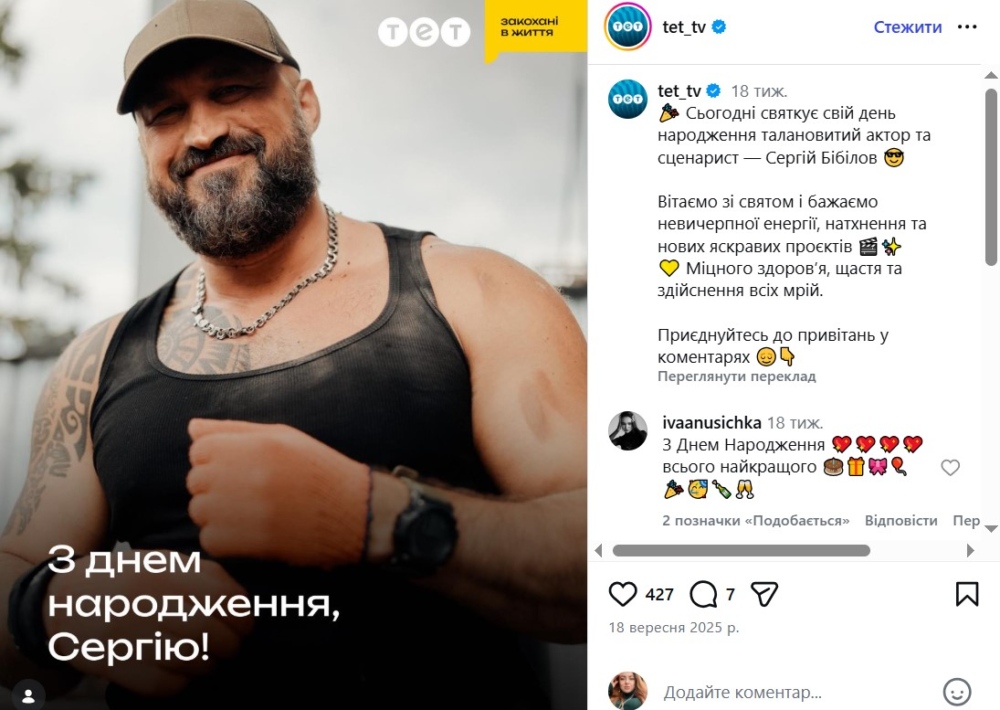The image size is (1000, 710).
Task: View the 2 likes on the comment
Action: click(x=756, y=521)
